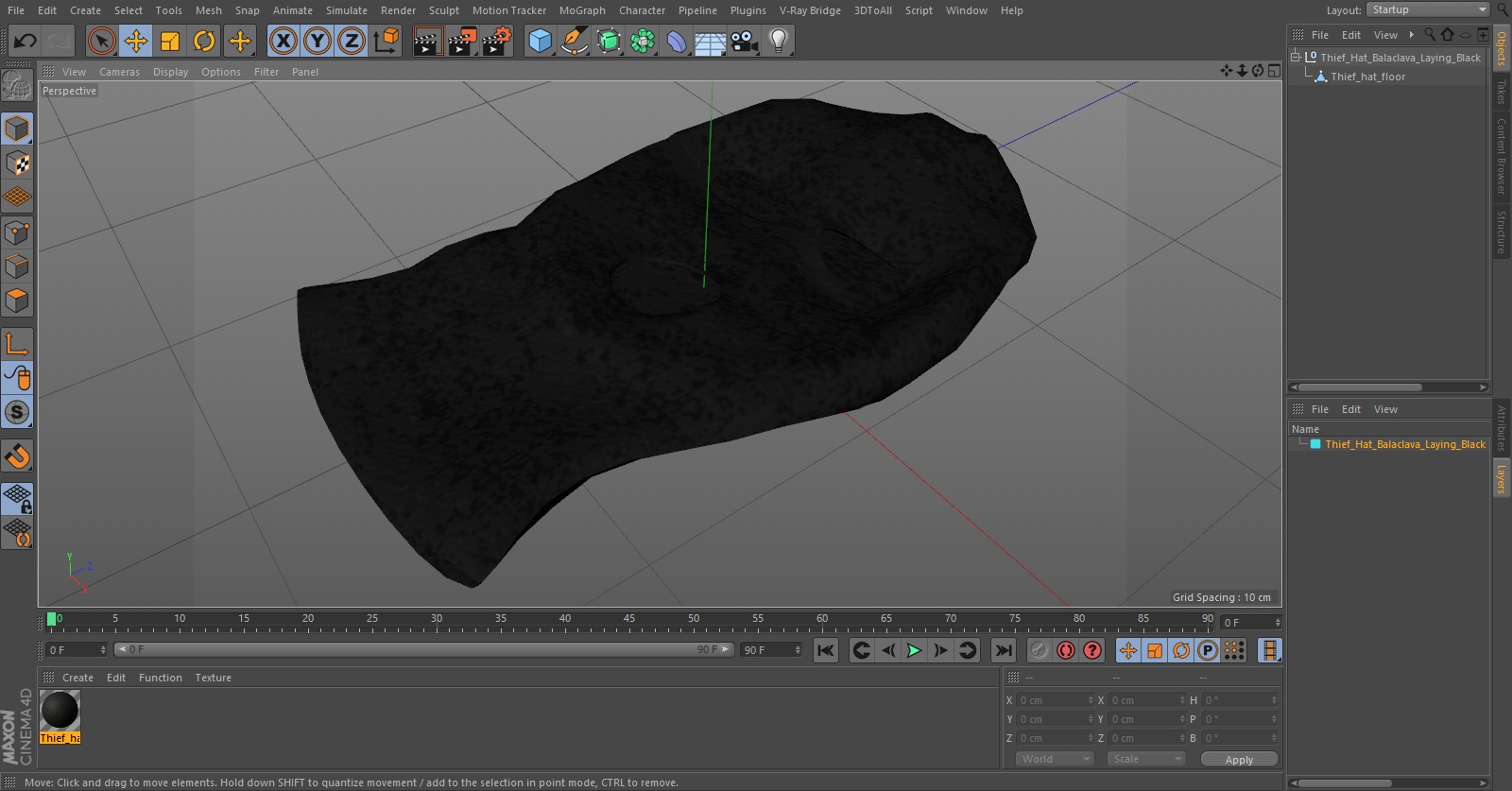This screenshot has width=1512, height=791.
Task: Toggle the Z axis lock
Action: (x=352, y=41)
